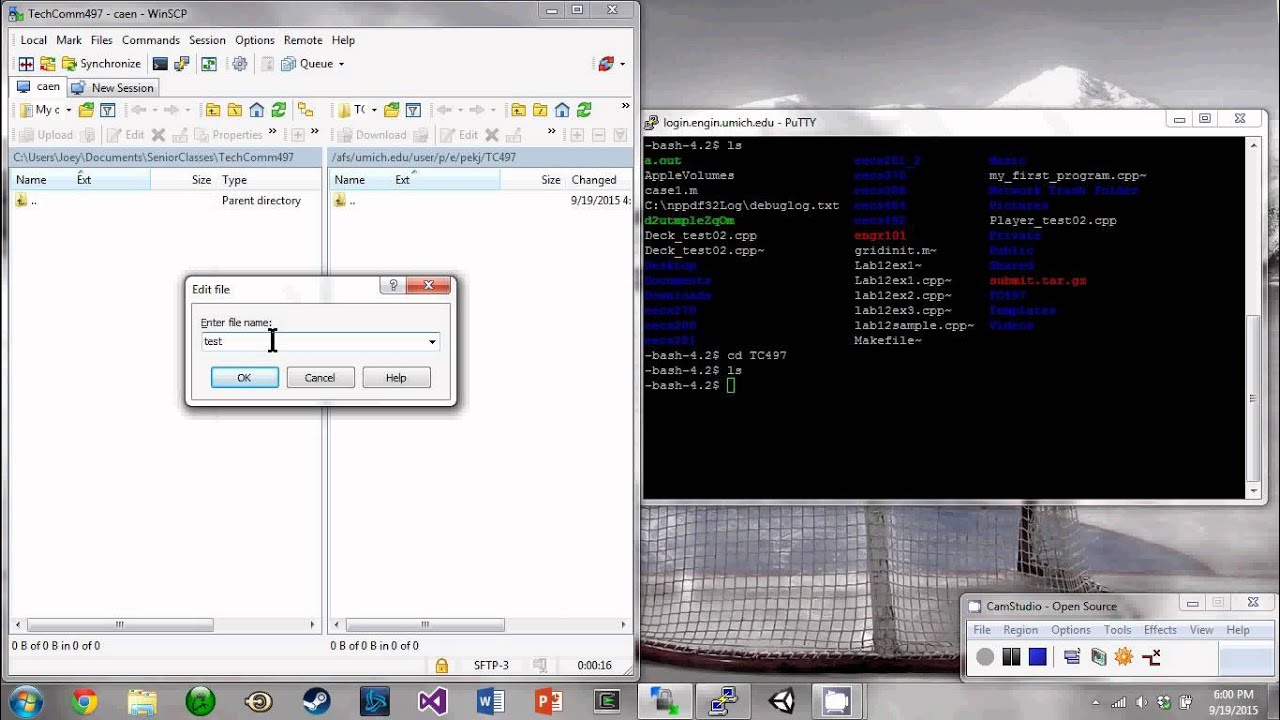Click the Upload button in local toolbar
The image size is (1280, 720).
46,135
